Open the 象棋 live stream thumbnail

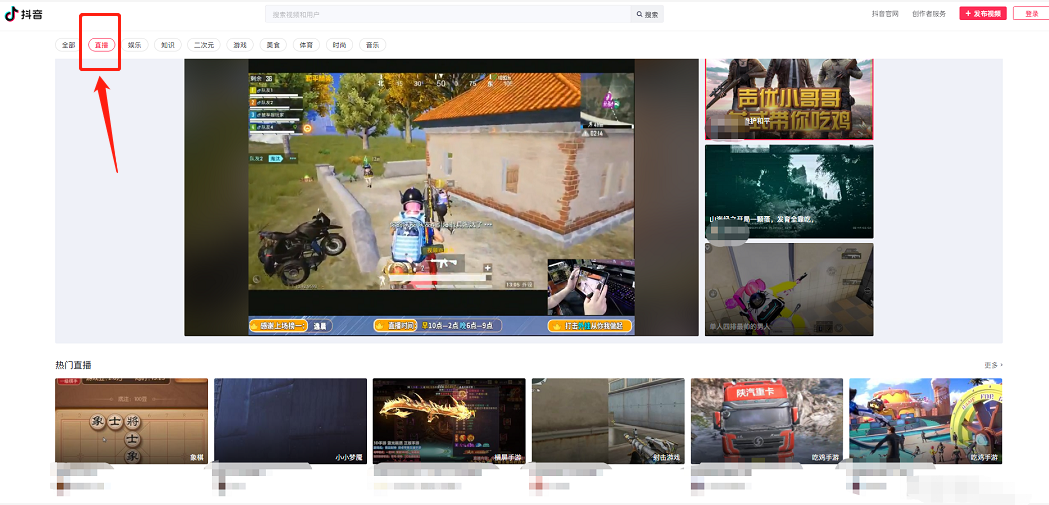tap(131, 421)
